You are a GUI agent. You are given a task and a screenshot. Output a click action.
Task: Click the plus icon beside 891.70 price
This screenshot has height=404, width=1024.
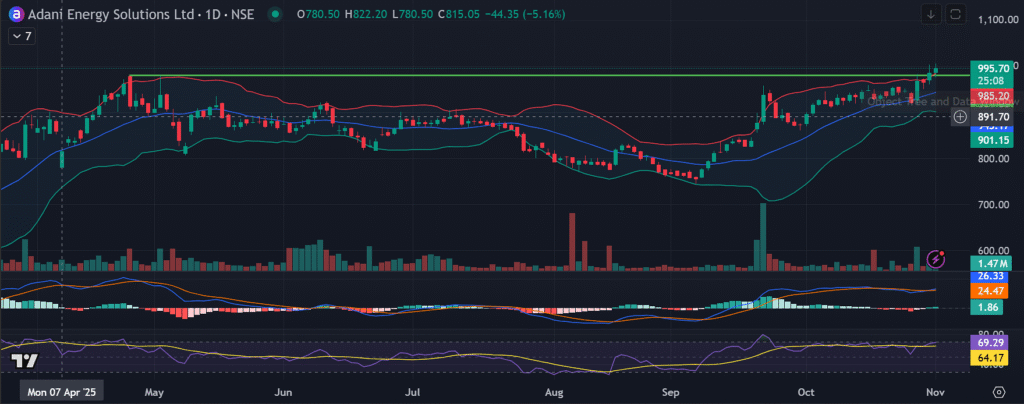tap(960, 117)
